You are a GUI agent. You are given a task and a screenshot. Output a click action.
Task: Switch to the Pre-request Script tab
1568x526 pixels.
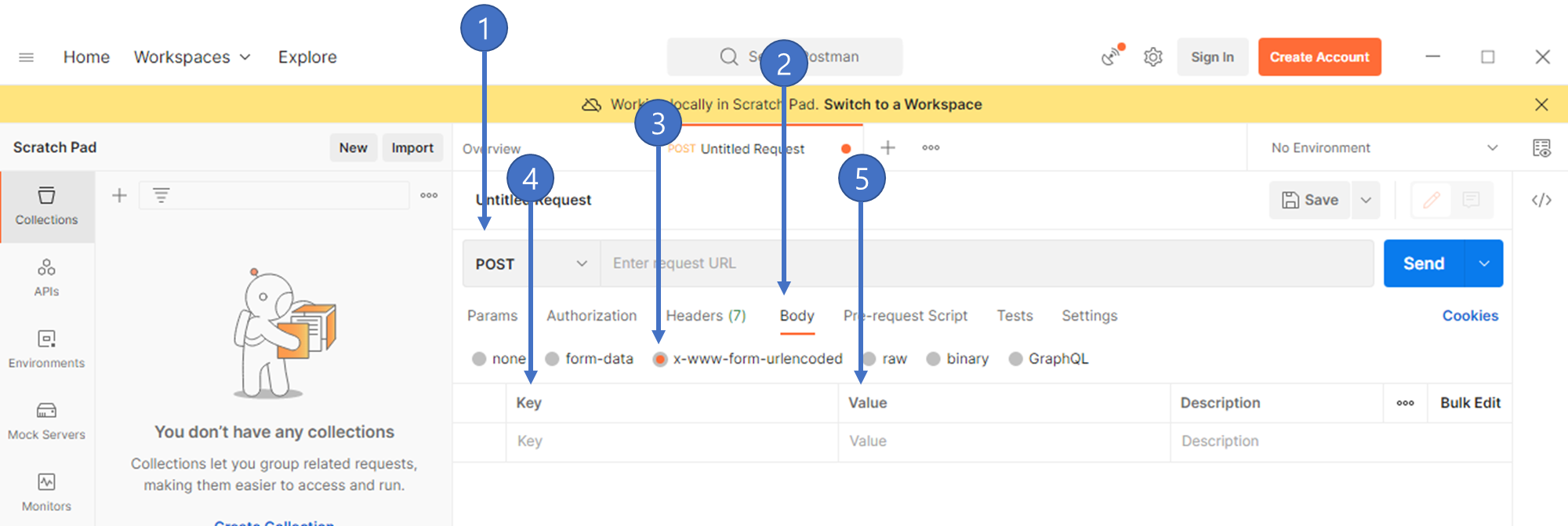(906, 315)
